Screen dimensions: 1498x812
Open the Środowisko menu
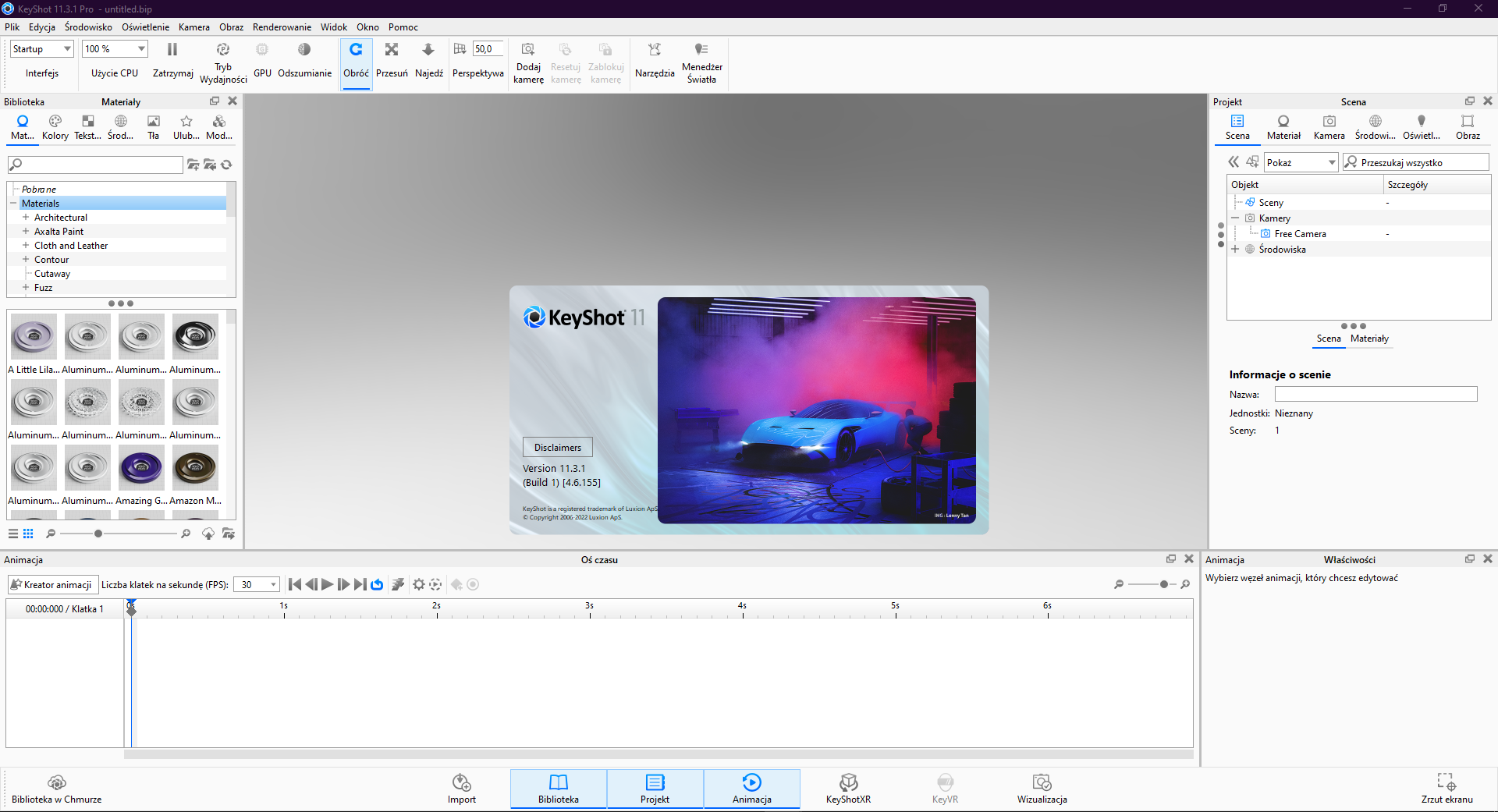[88, 27]
